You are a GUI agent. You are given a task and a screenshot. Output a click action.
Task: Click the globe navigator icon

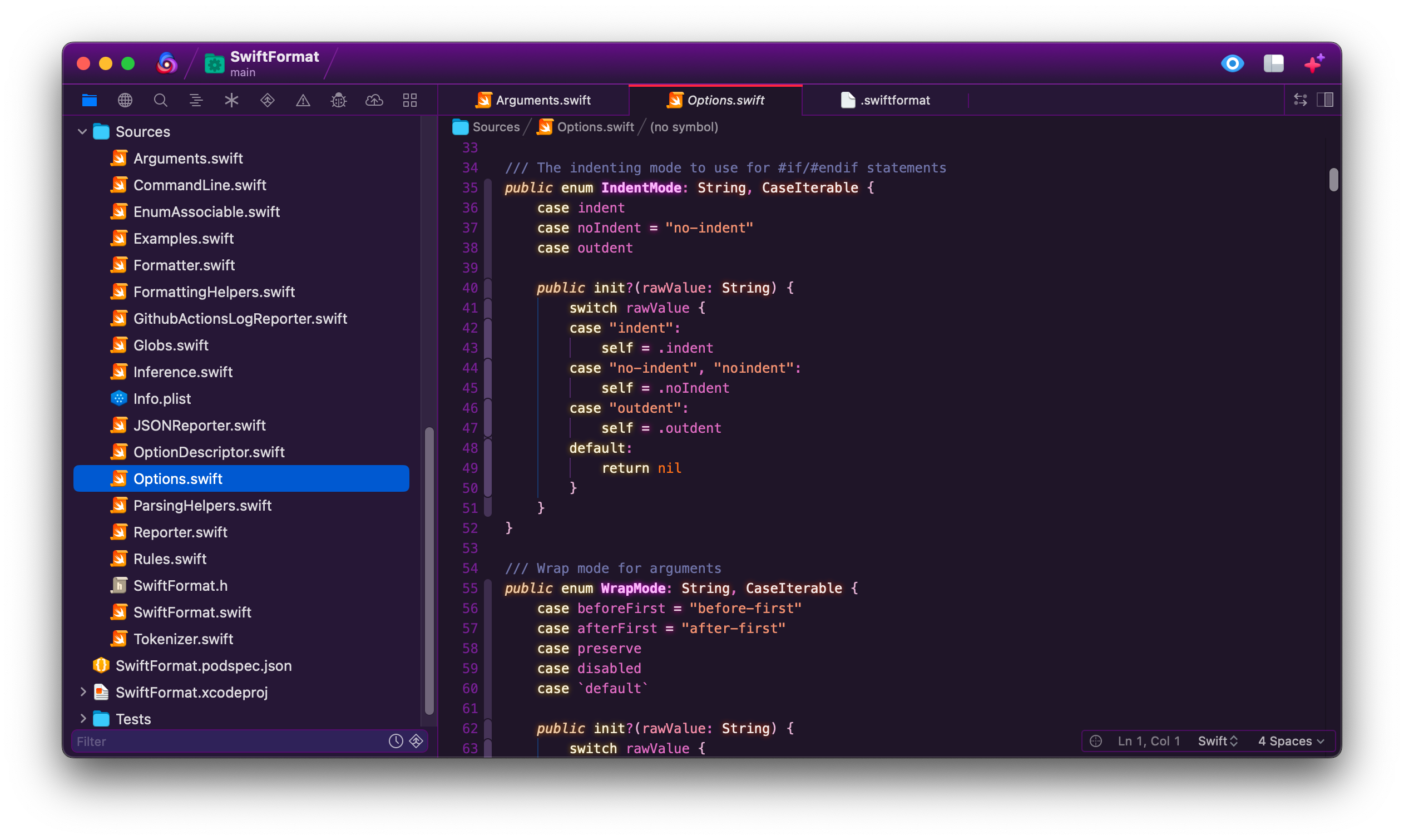coord(125,100)
